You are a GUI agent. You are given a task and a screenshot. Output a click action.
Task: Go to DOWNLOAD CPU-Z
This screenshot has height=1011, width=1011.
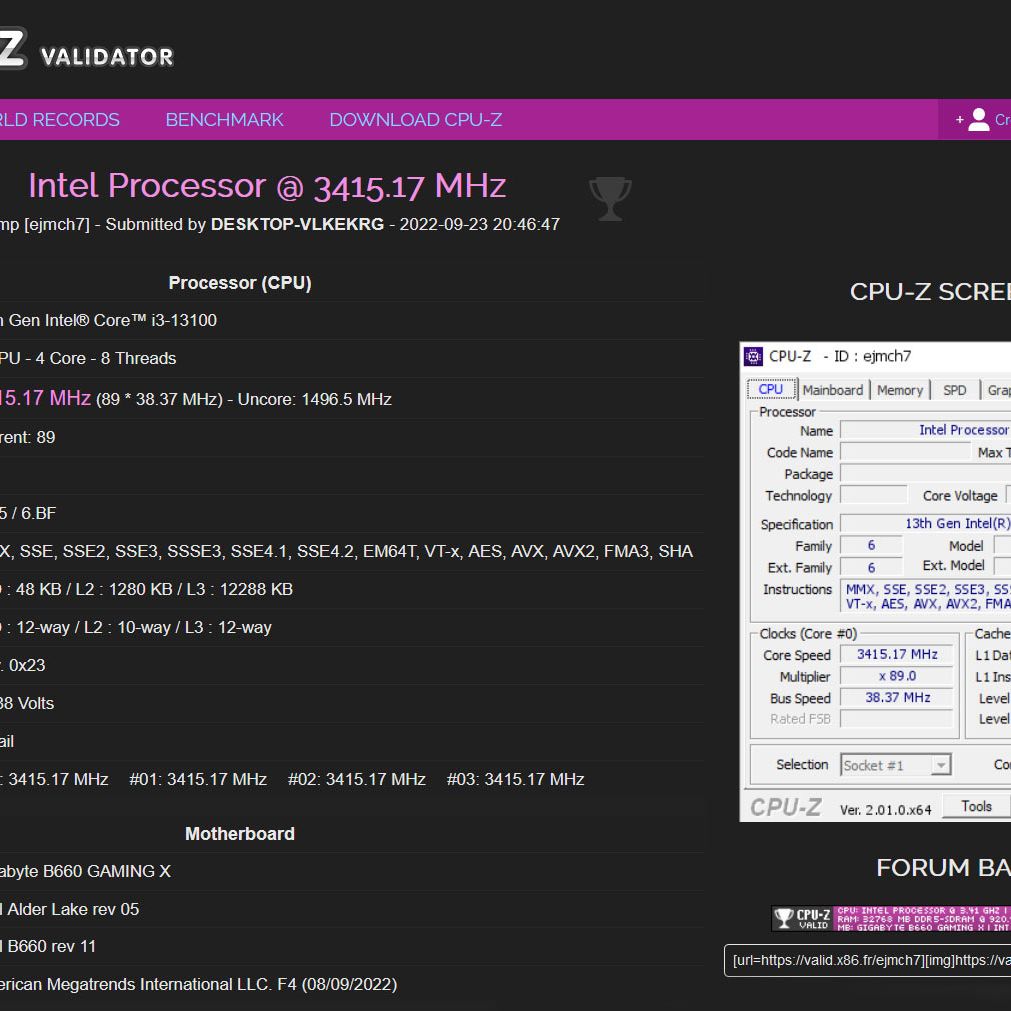pos(416,120)
